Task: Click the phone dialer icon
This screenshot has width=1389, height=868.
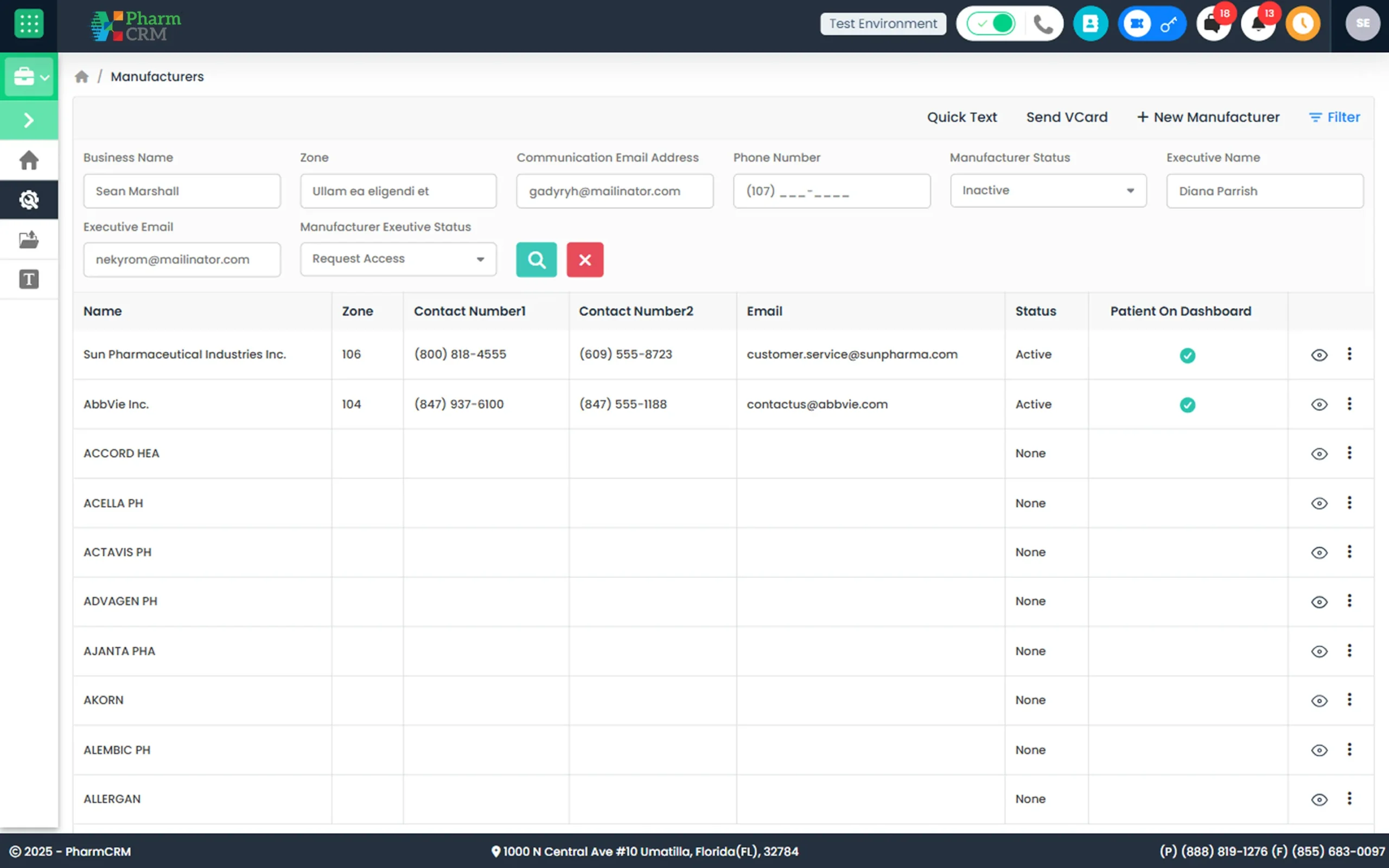Action: [1042, 24]
